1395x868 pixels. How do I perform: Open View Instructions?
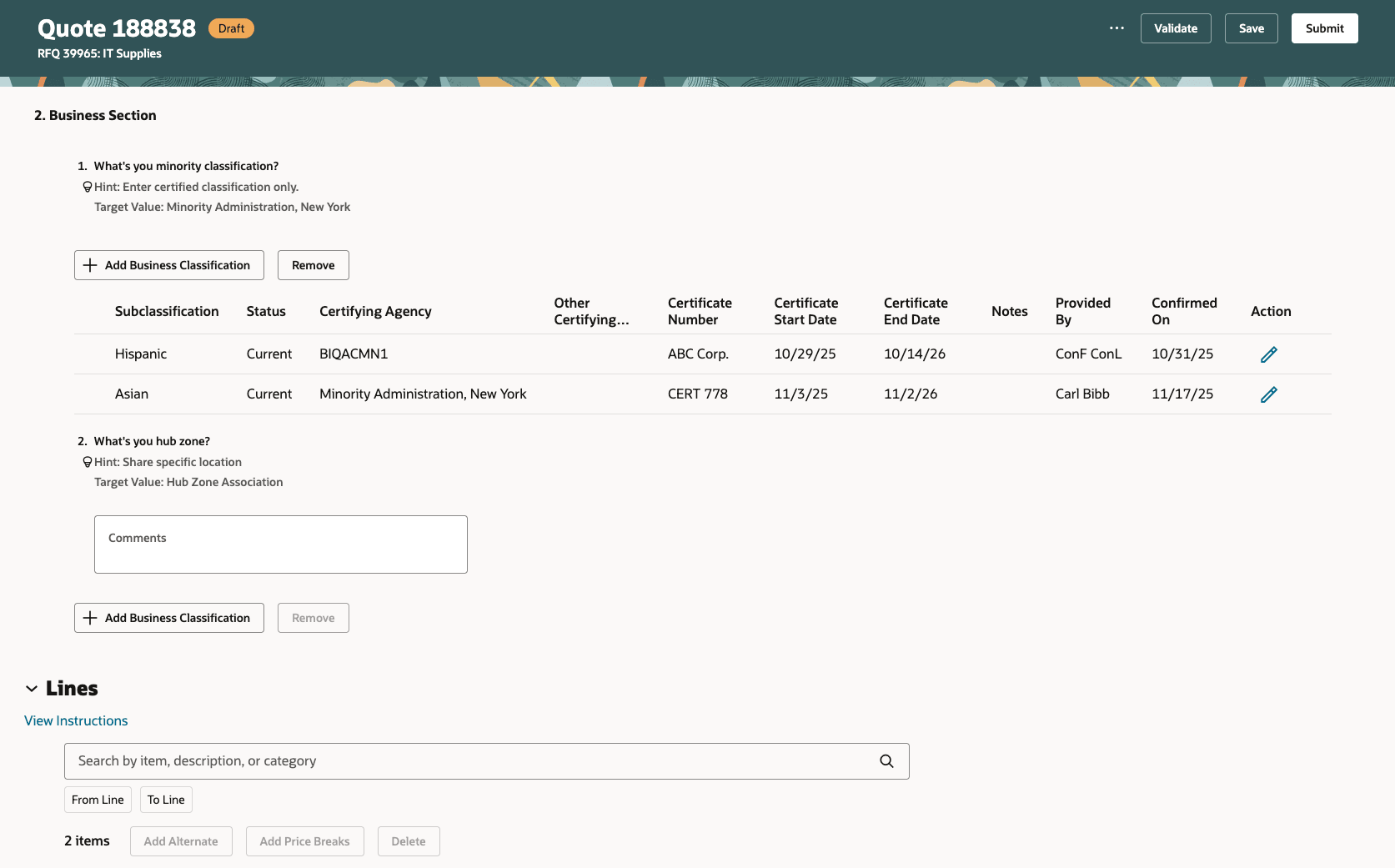75,720
